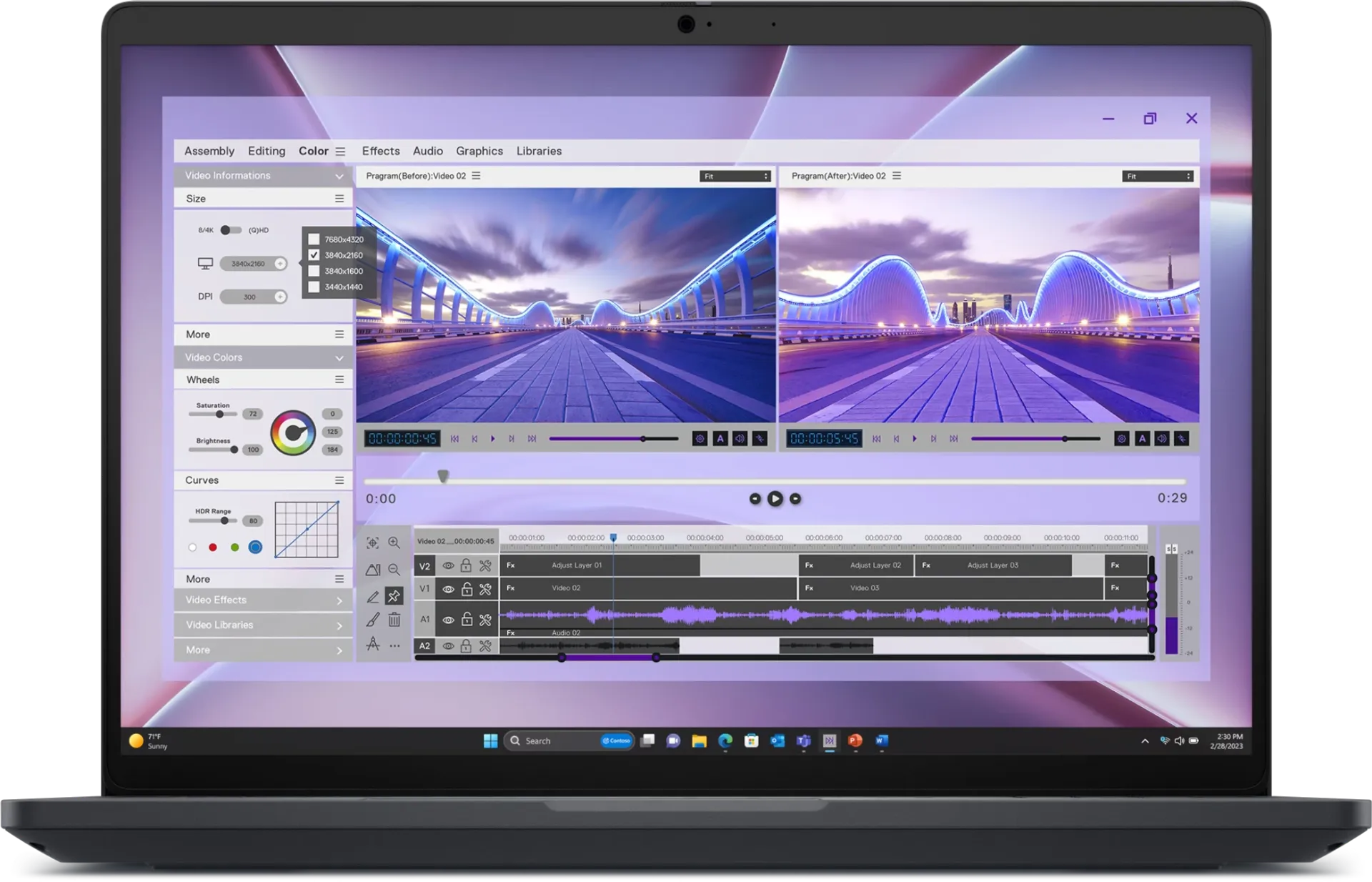
Task: Click Fx on the Adjust Layer 01 clip
Action: (510, 565)
